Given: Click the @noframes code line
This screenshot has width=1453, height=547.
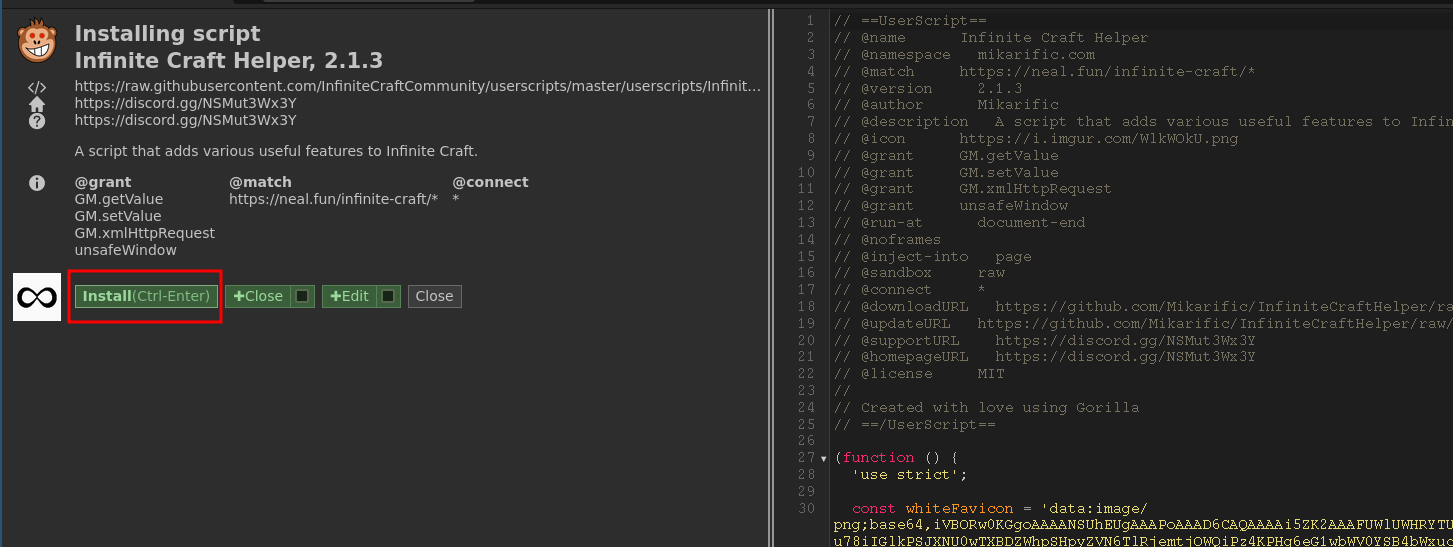Looking at the screenshot, I should pos(887,240).
